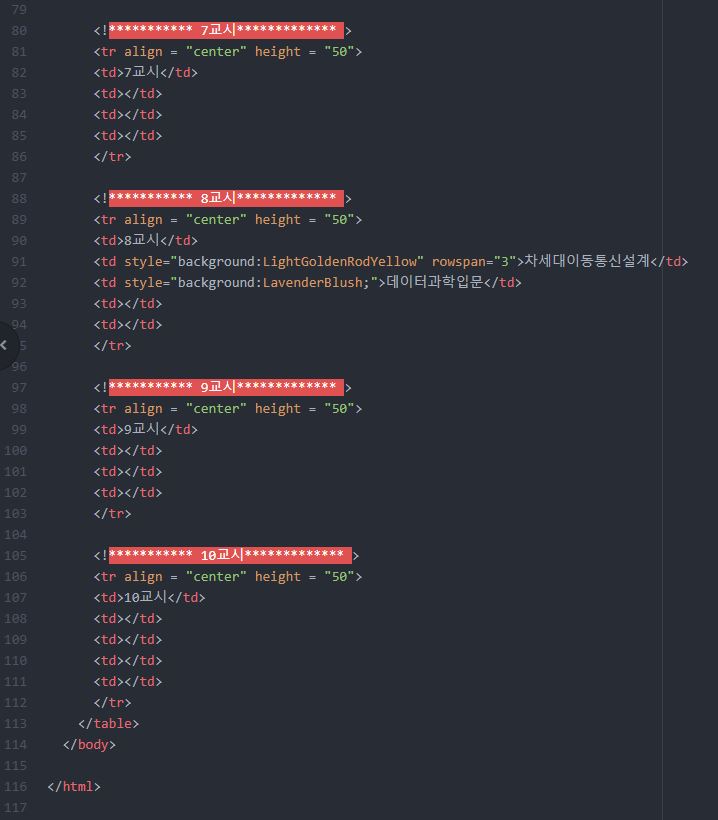Click the 데이터과학입문 cell text
This screenshot has height=820, width=718.
(435, 282)
